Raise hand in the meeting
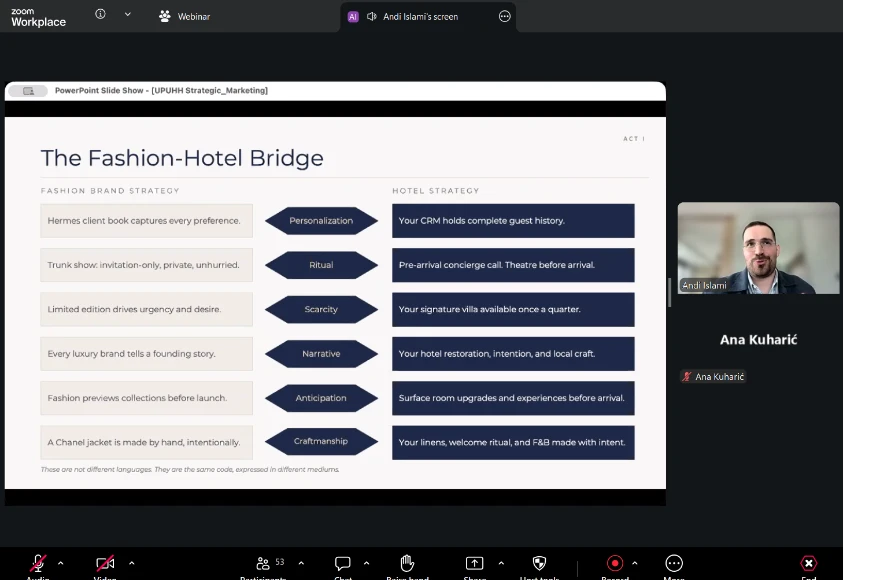Image resolution: width=870 pixels, height=580 pixels. click(x=407, y=564)
